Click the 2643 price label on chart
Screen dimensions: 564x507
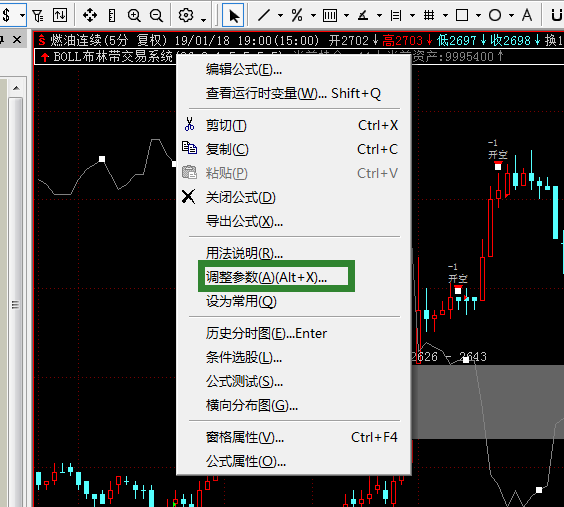[473, 357]
